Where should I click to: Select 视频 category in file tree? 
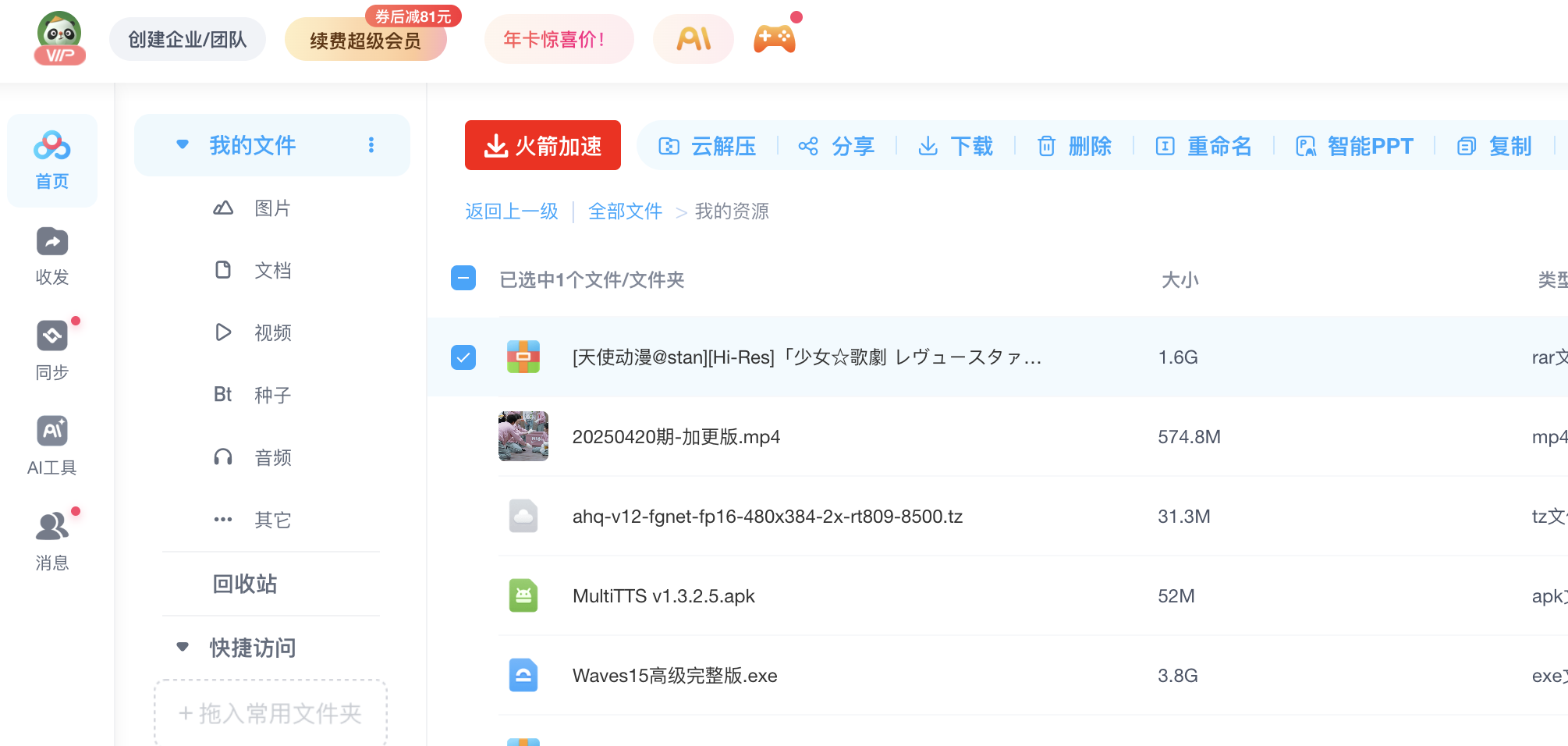272,332
